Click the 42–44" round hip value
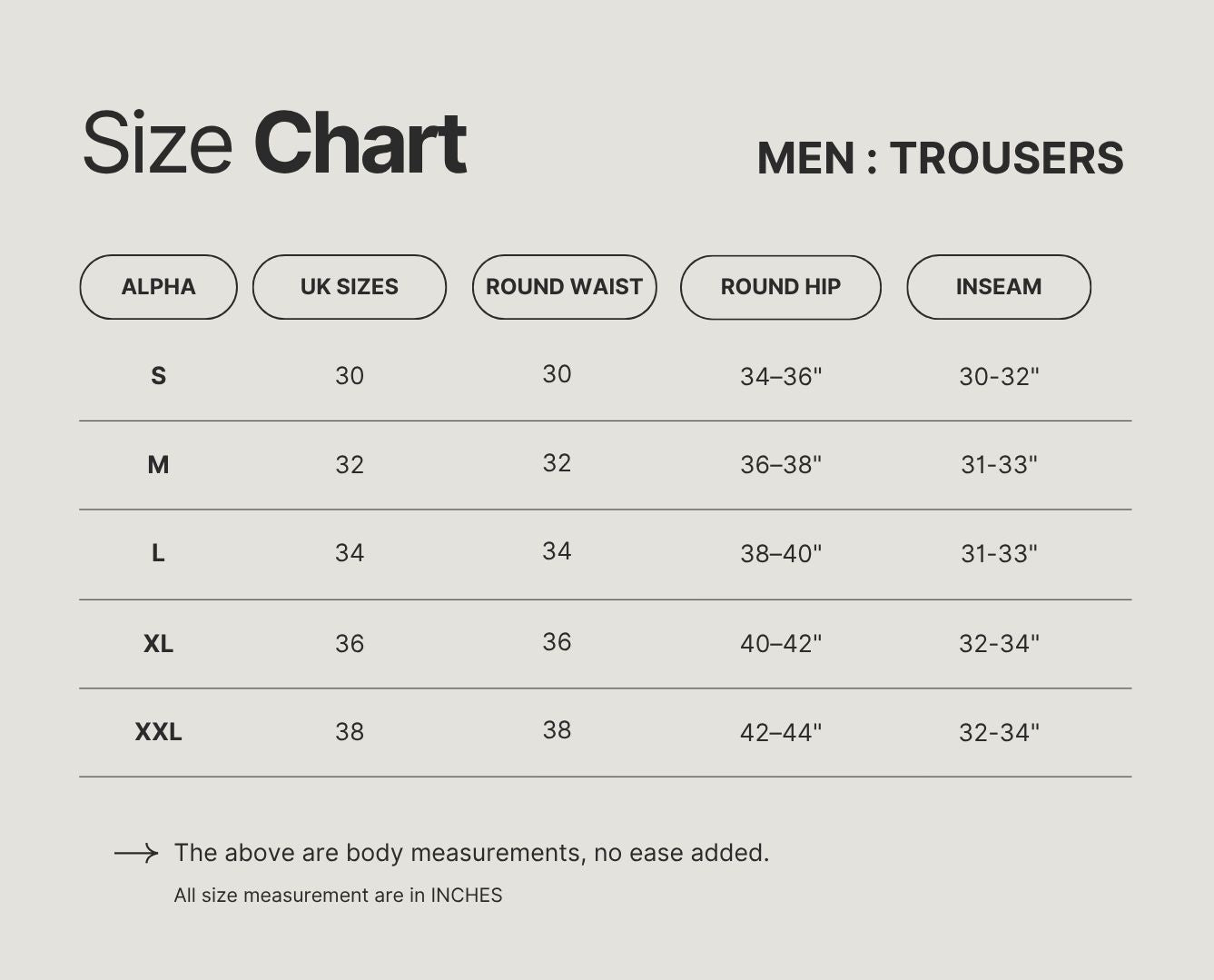Image resolution: width=1214 pixels, height=980 pixels. pyautogui.click(x=781, y=732)
